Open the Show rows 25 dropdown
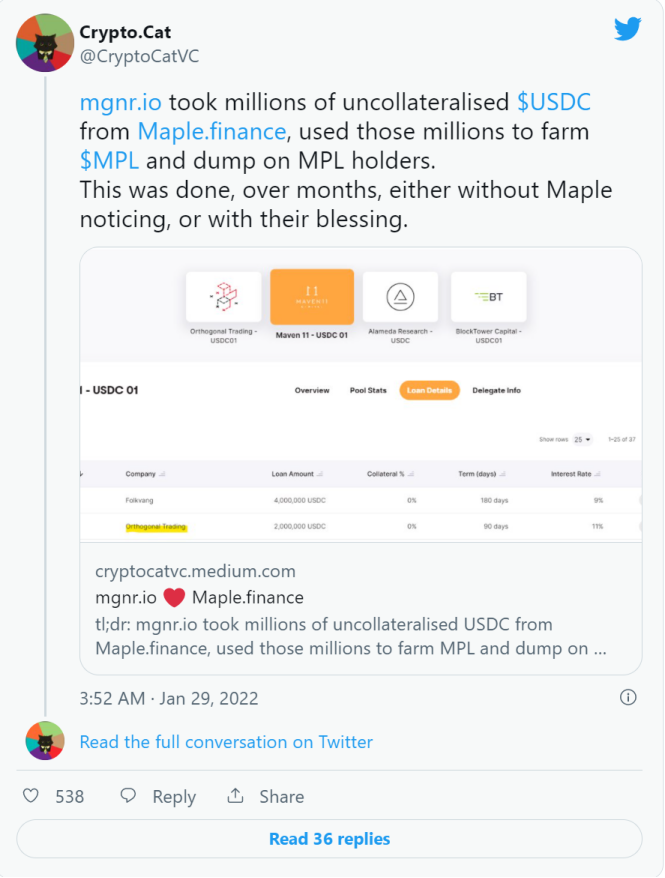Screen dimensions: 665x878 click(x=582, y=440)
